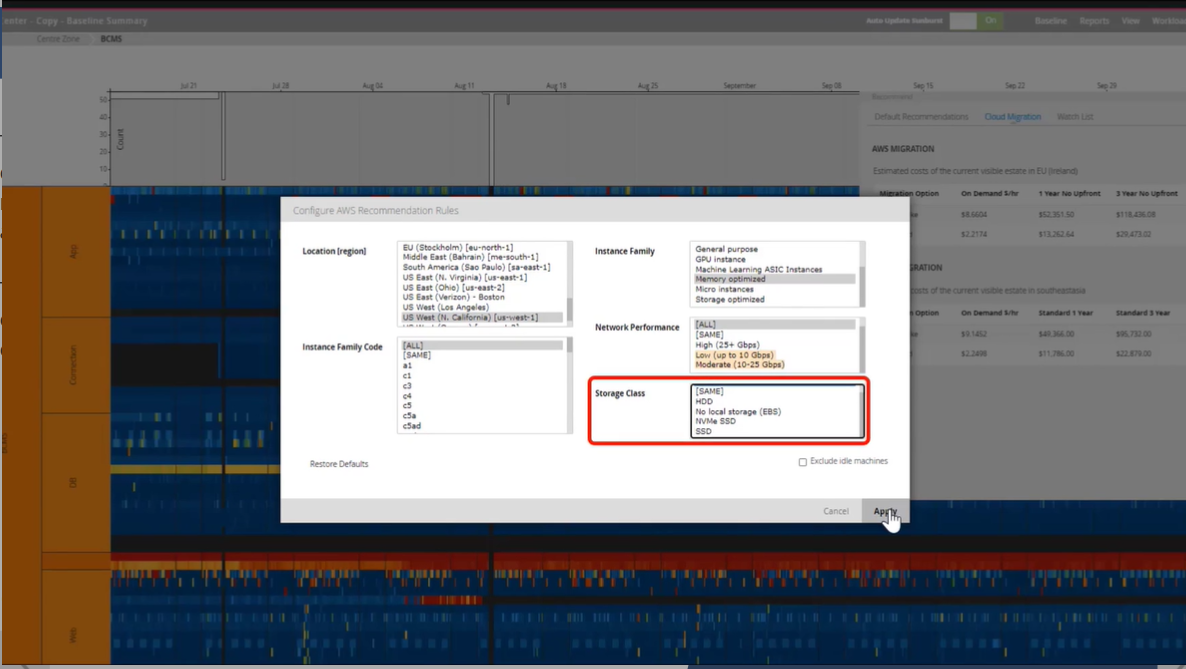Open the Reports menu

point(1094,20)
